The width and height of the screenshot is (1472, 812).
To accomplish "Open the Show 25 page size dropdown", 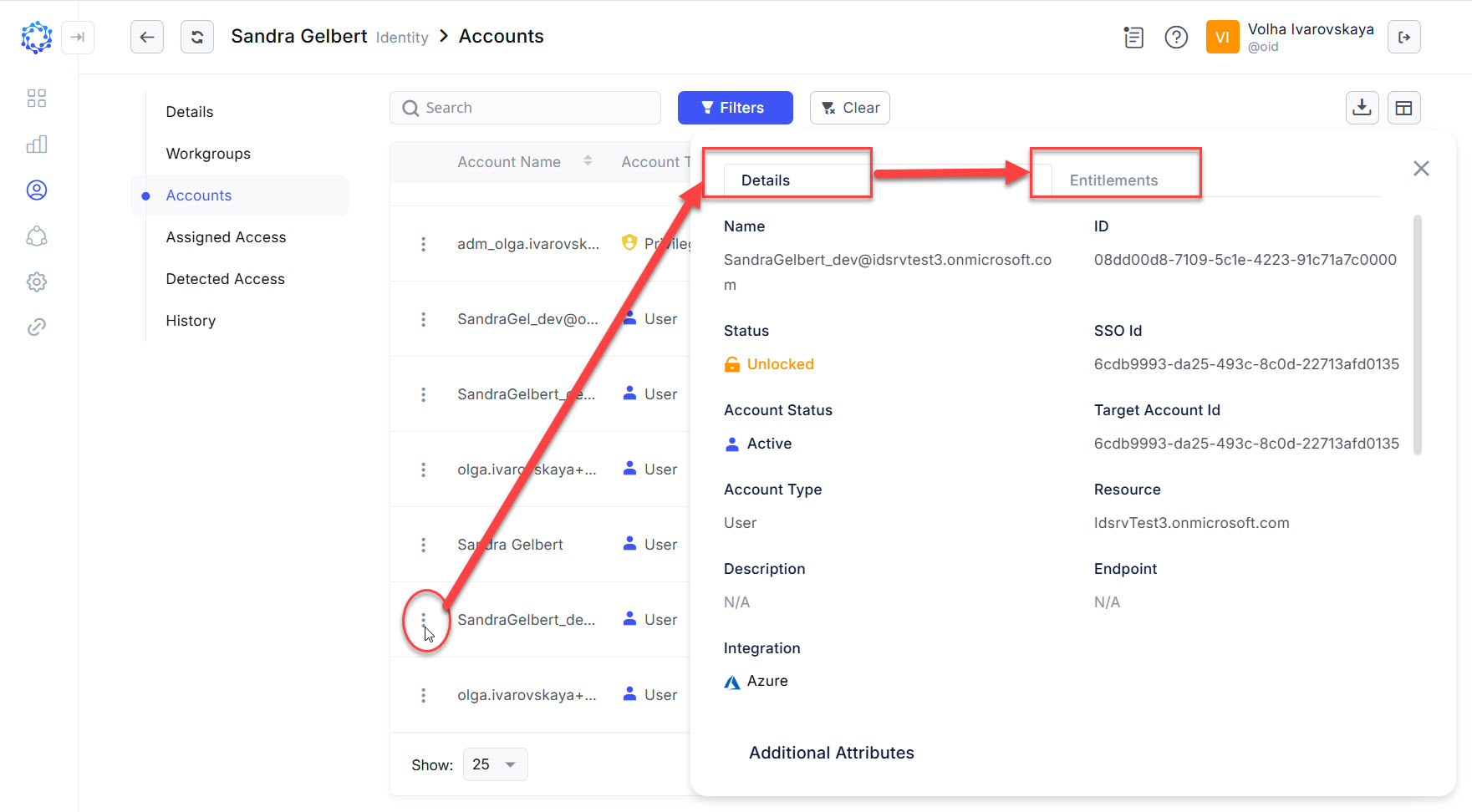I will 495,764.
